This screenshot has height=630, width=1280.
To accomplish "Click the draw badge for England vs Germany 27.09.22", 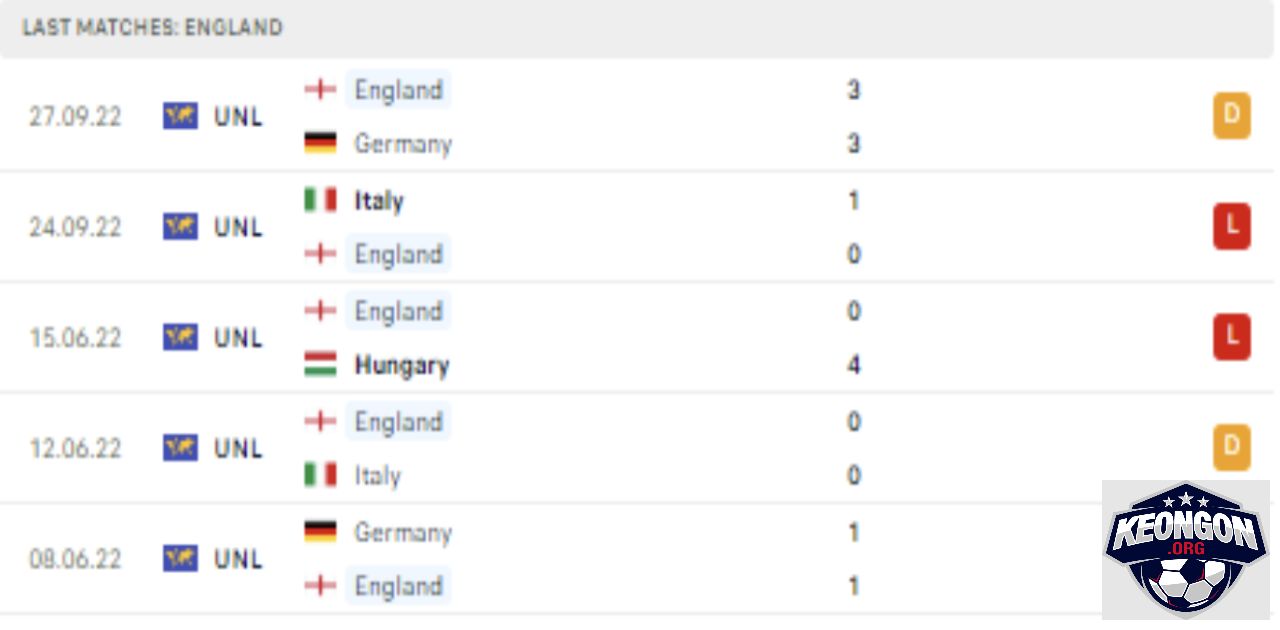I will tap(1232, 116).
